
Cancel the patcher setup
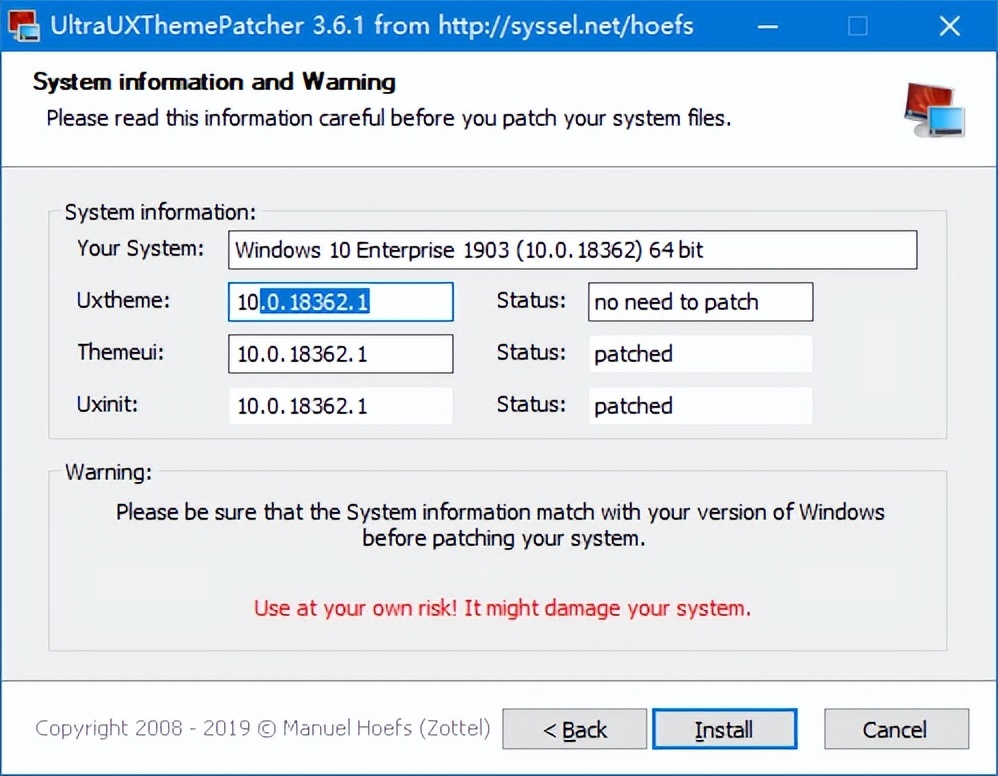[x=896, y=729]
